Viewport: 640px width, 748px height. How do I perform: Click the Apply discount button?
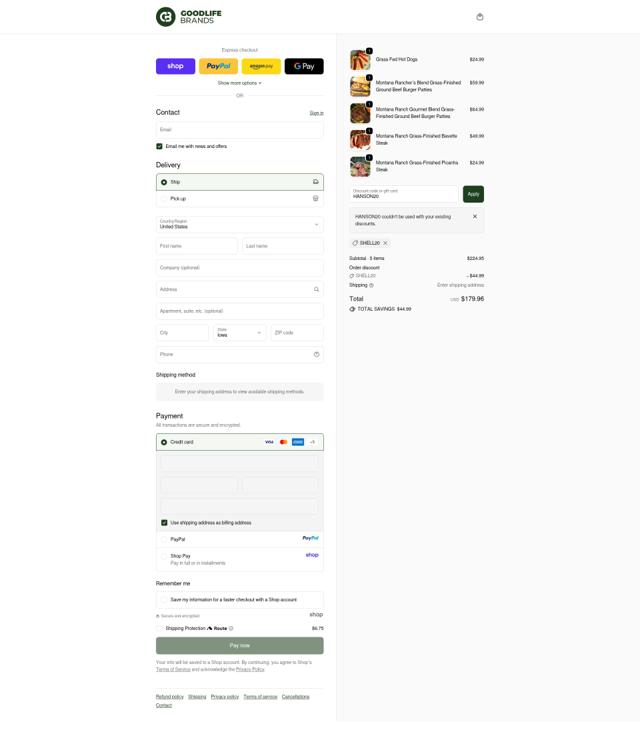[x=473, y=194]
